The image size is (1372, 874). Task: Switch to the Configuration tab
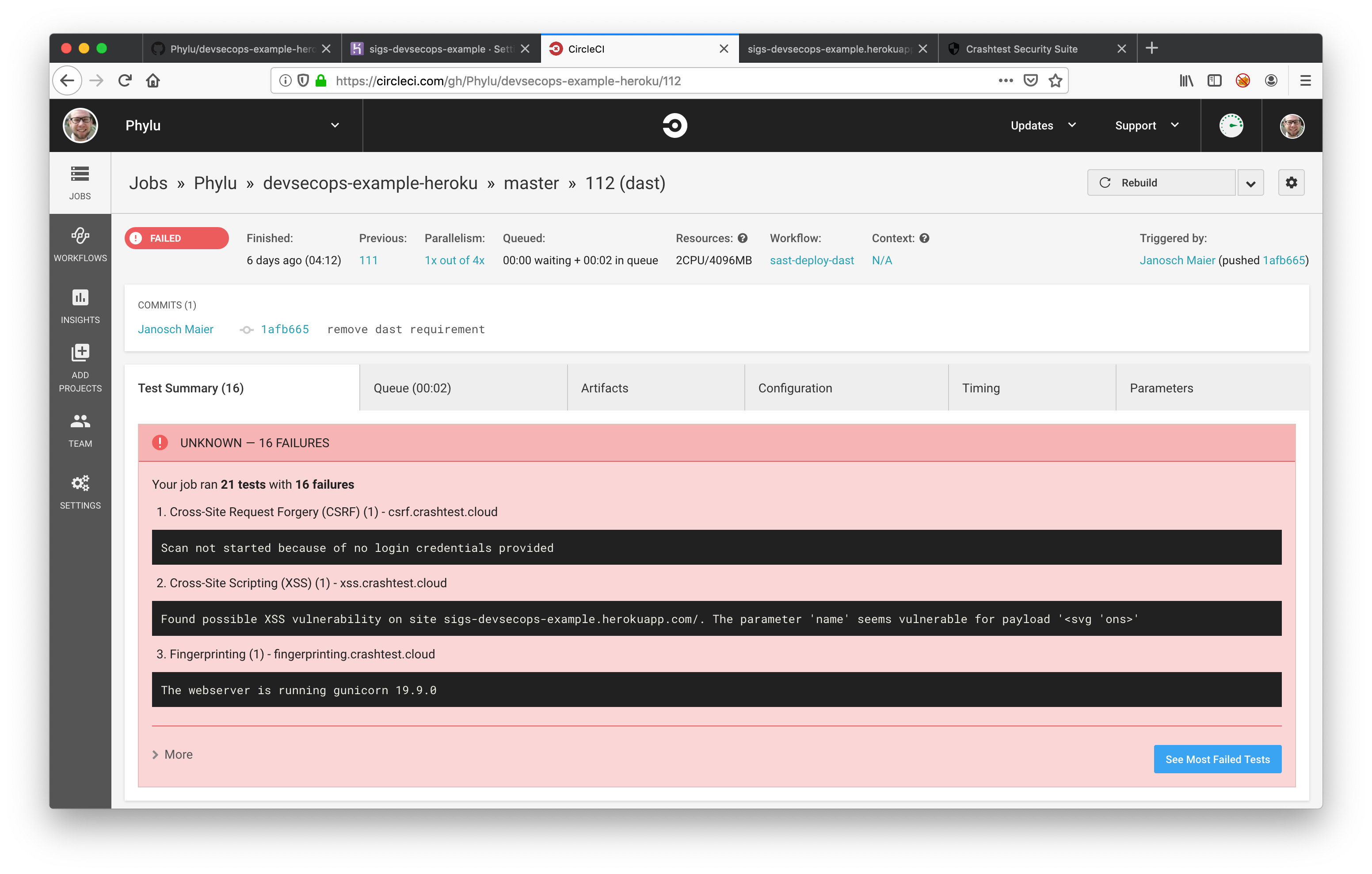pos(795,388)
